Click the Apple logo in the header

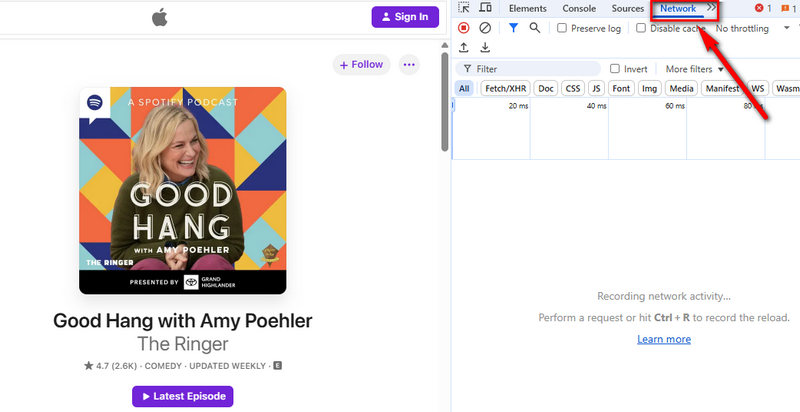pyautogui.click(x=160, y=17)
